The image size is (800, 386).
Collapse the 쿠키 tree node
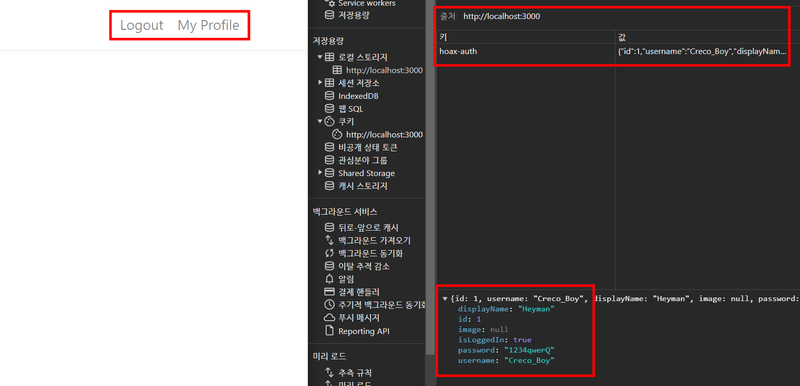(x=320, y=121)
